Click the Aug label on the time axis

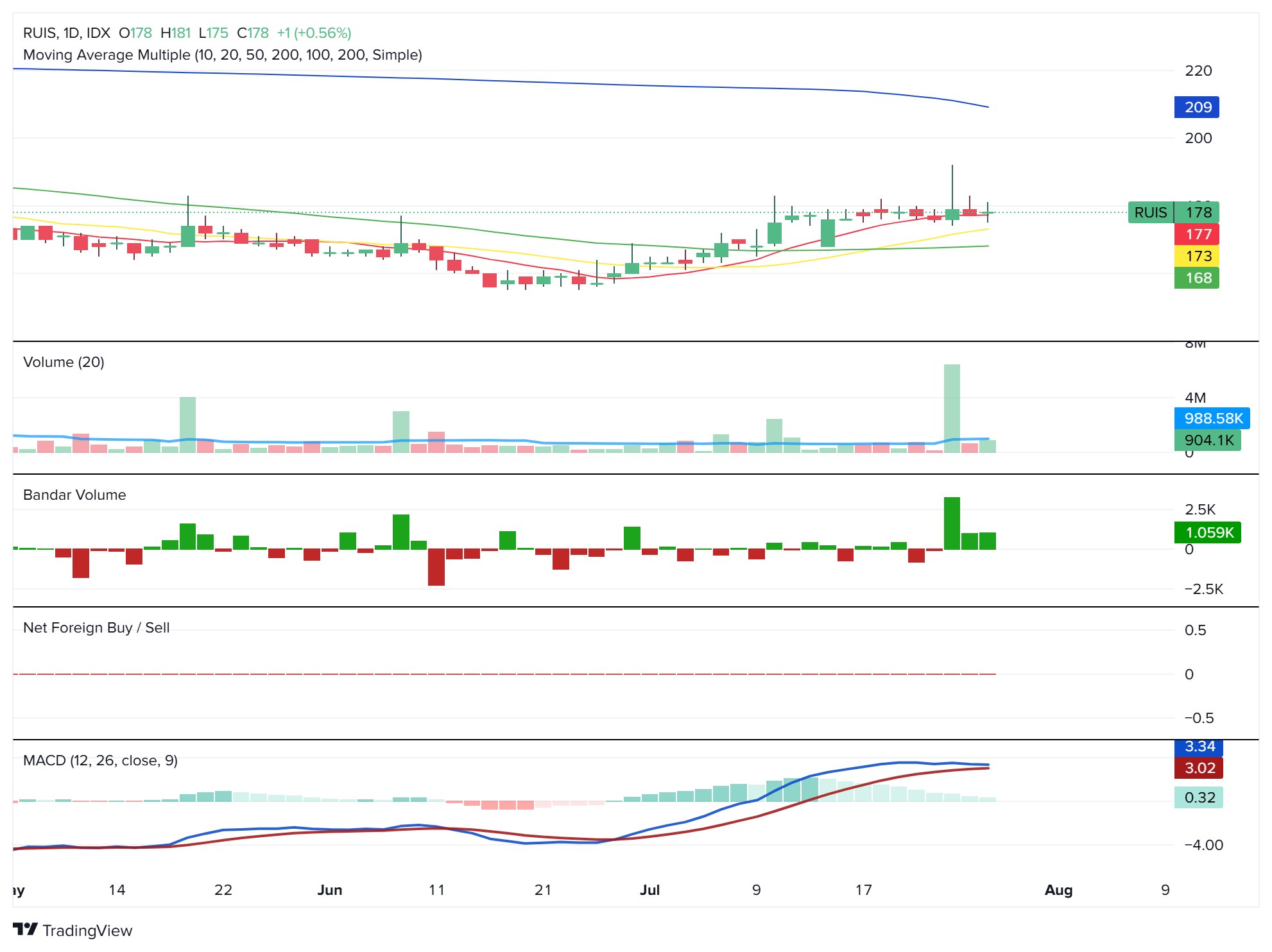tap(1058, 890)
